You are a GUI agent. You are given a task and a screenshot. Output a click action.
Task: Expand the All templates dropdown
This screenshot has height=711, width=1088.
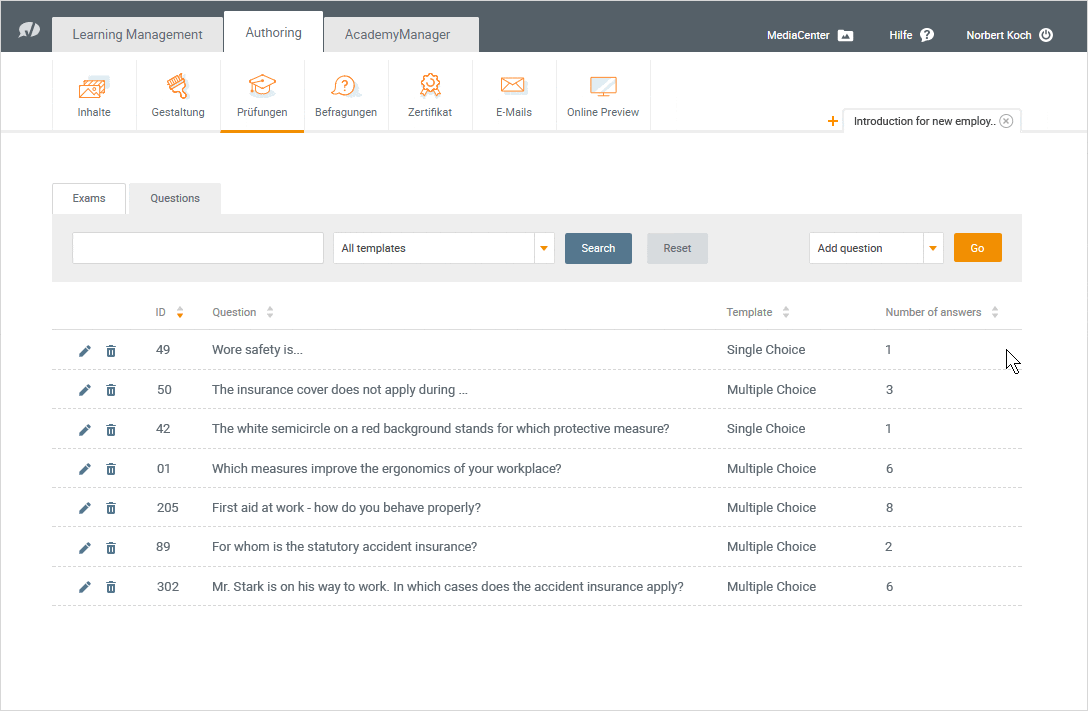click(544, 249)
